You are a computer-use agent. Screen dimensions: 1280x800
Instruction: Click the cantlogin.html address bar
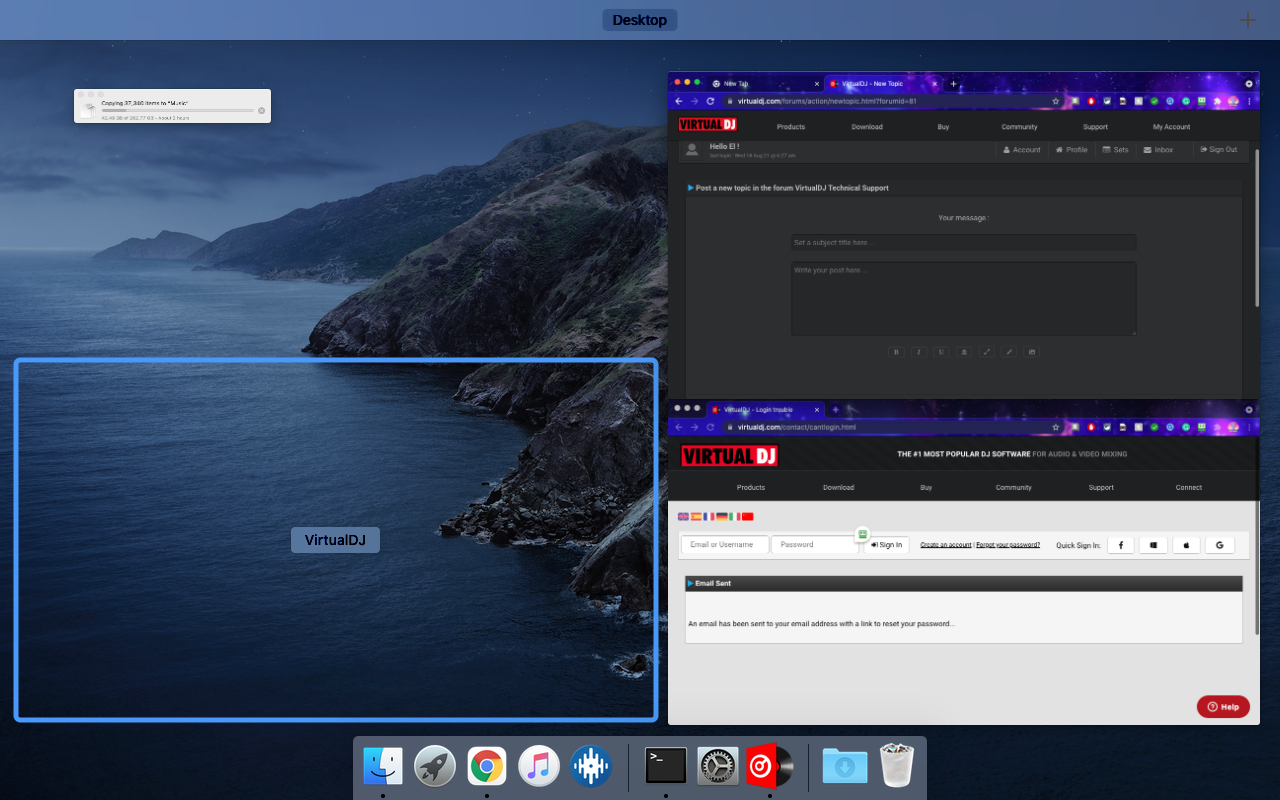click(893, 427)
